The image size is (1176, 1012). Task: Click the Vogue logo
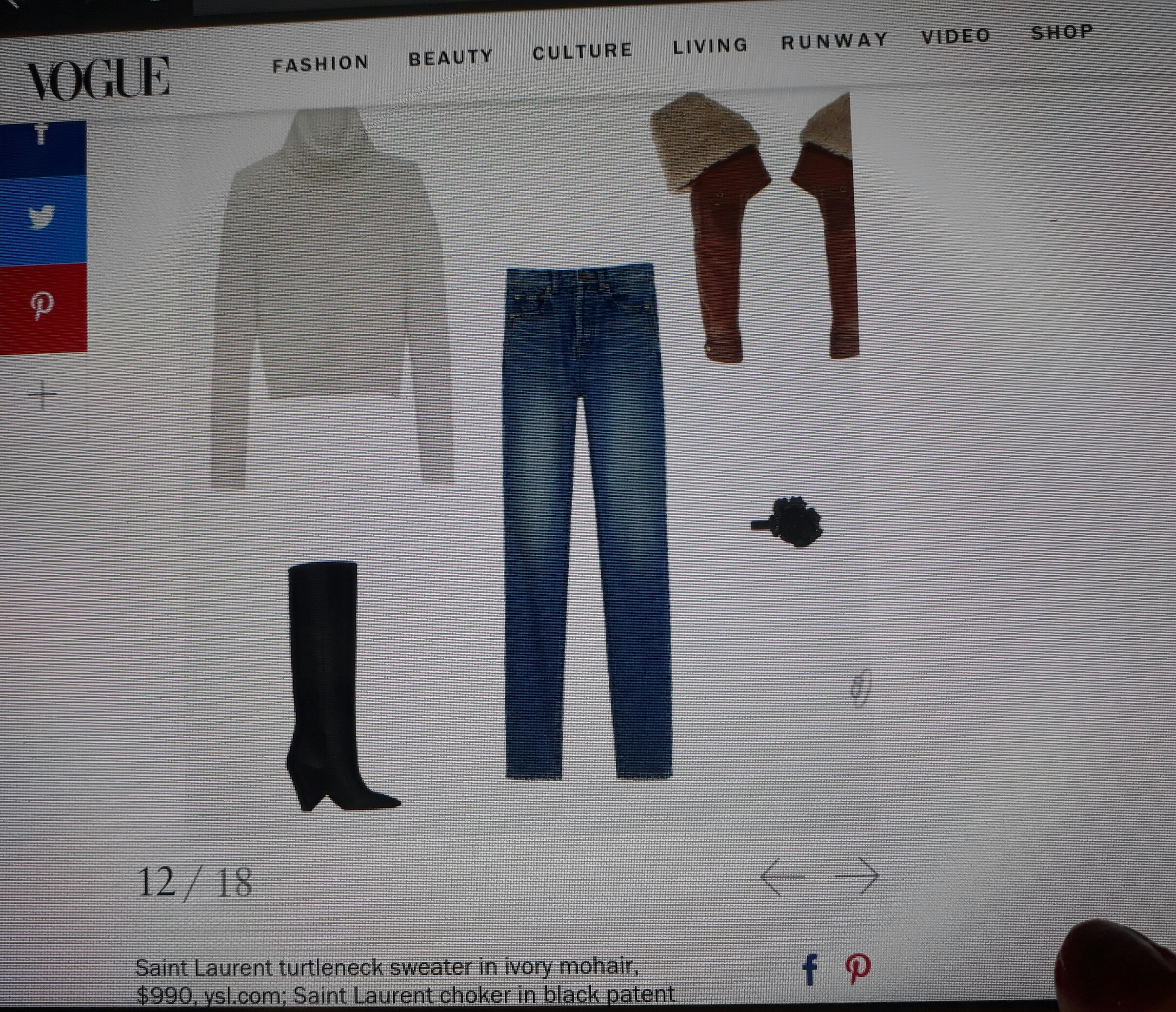[x=98, y=79]
